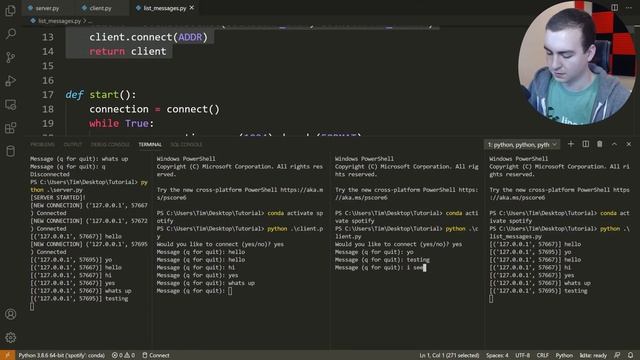Open the Remote Explorer view

pos(11,104)
